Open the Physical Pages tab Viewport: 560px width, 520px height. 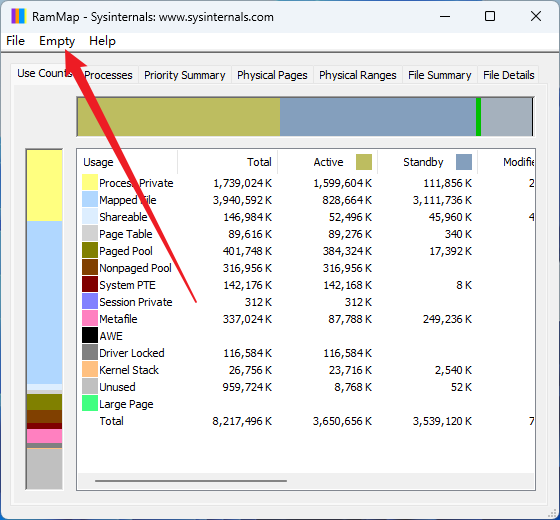[x=272, y=75]
